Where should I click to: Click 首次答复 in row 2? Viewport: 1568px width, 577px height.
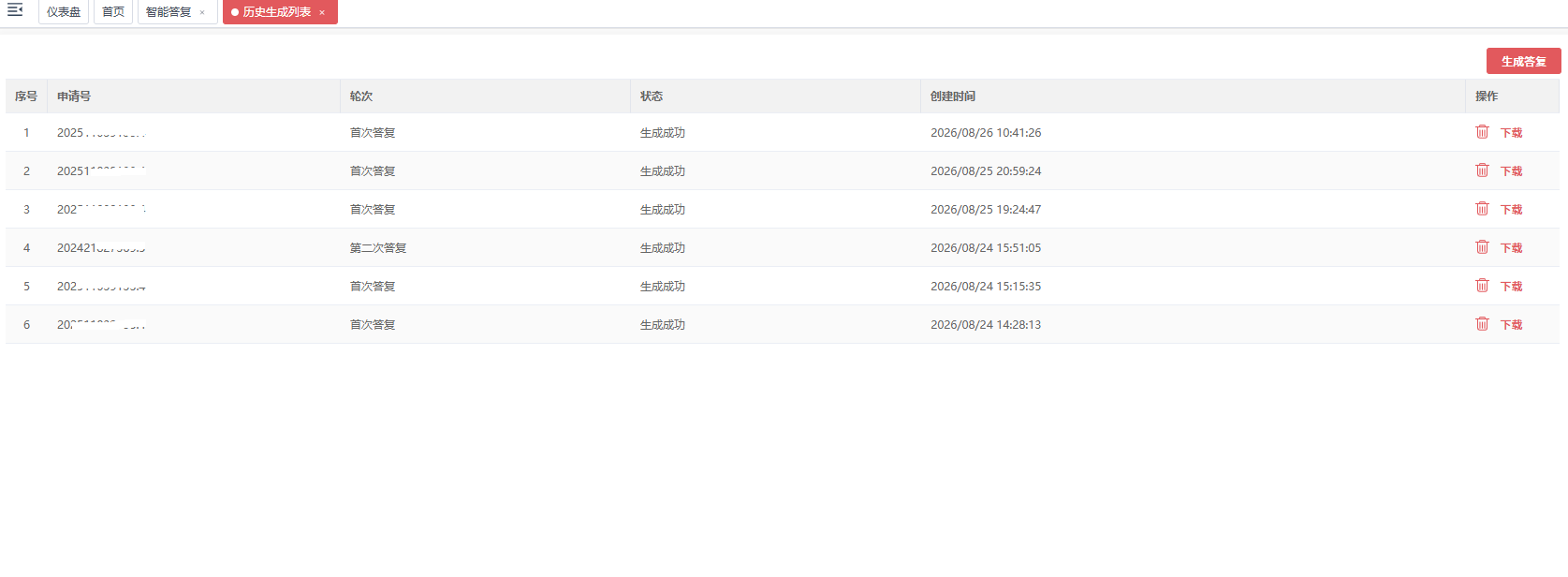[x=373, y=171]
